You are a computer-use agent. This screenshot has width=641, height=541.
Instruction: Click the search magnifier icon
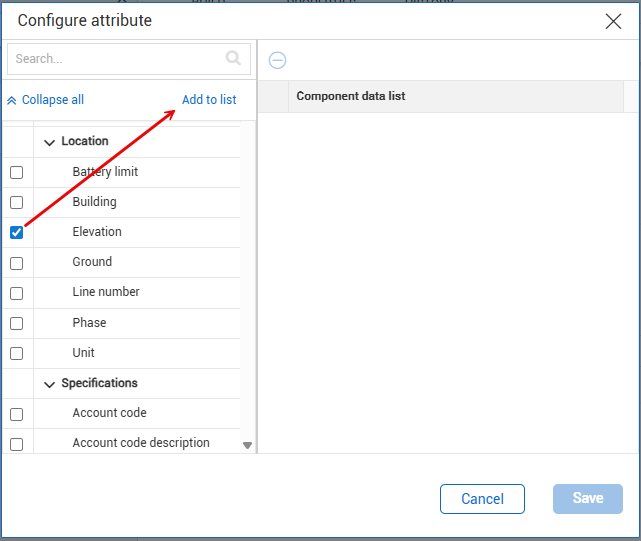[234, 59]
